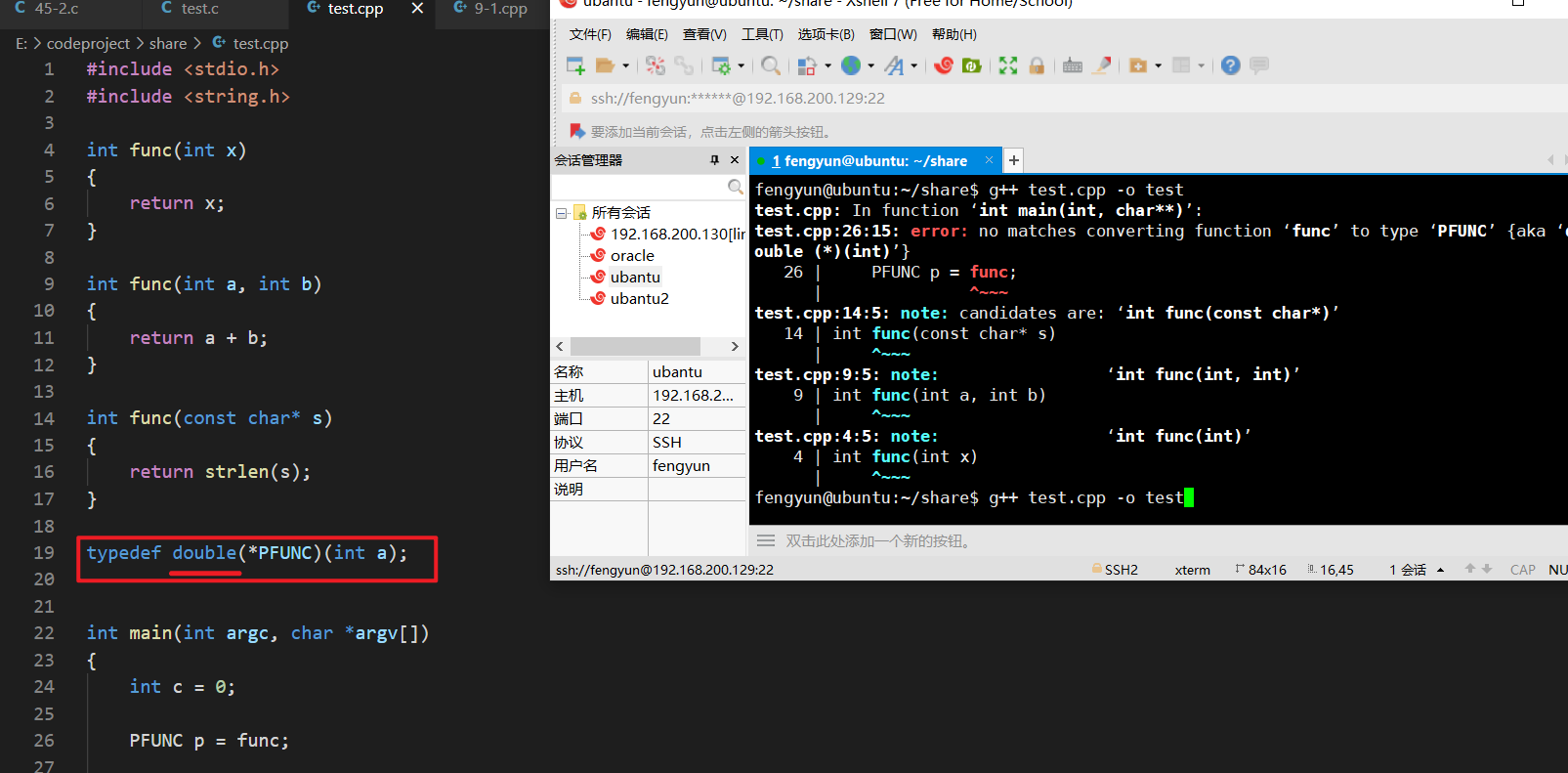The height and width of the screenshot is (773, 1568).
Task: Open the dropdown beside the orange folder plus
Action: (x=1158, y=65)
